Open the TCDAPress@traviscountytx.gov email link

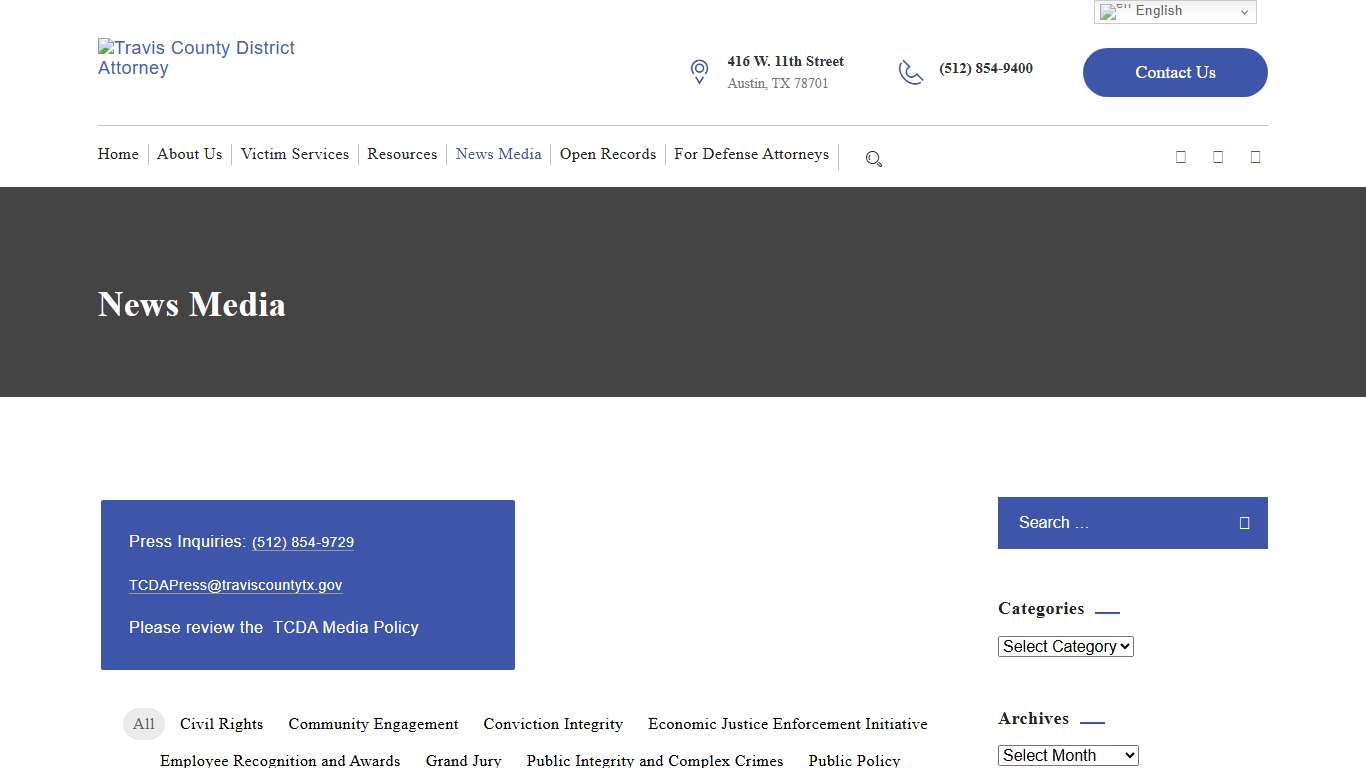coord(235,585)
